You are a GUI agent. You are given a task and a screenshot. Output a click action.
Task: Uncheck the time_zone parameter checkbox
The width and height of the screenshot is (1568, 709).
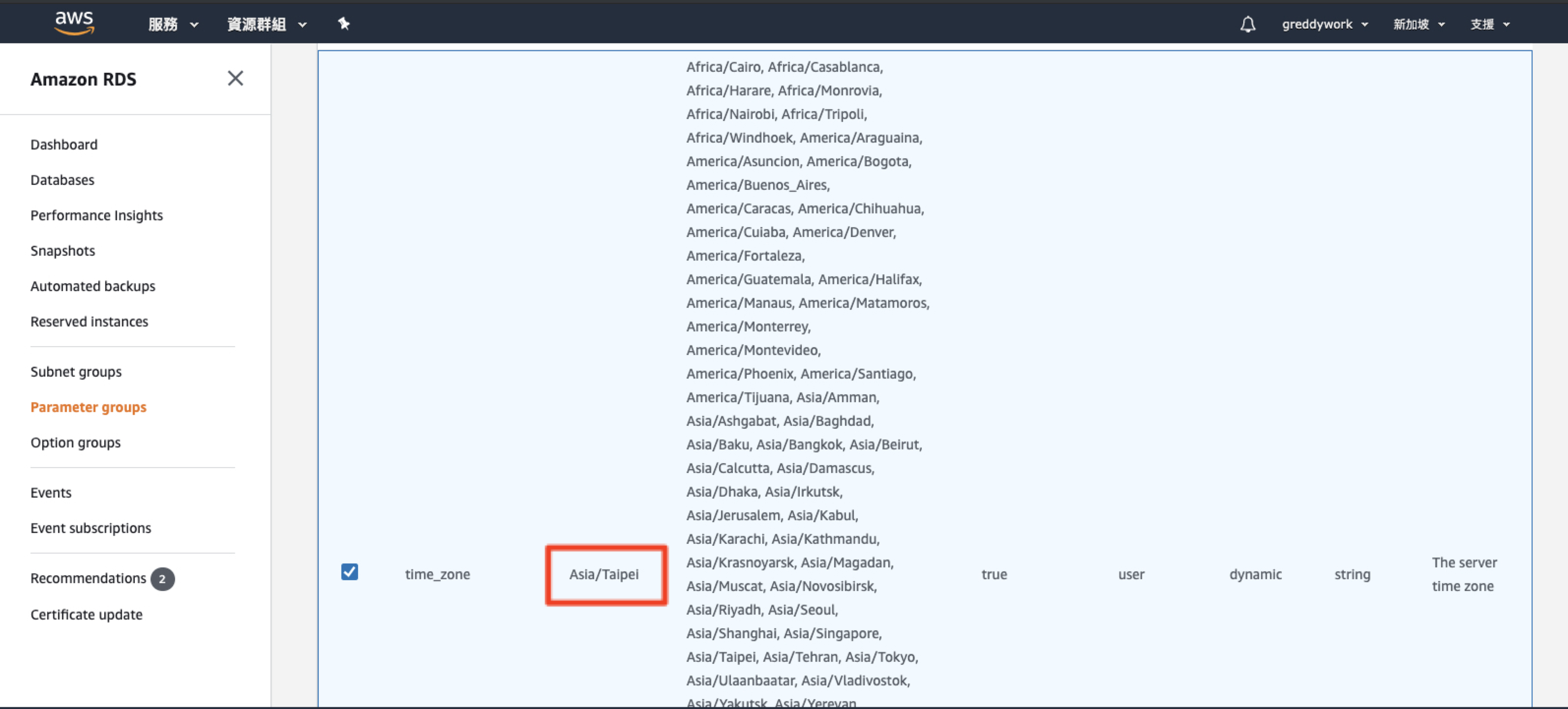pos(349,572)
